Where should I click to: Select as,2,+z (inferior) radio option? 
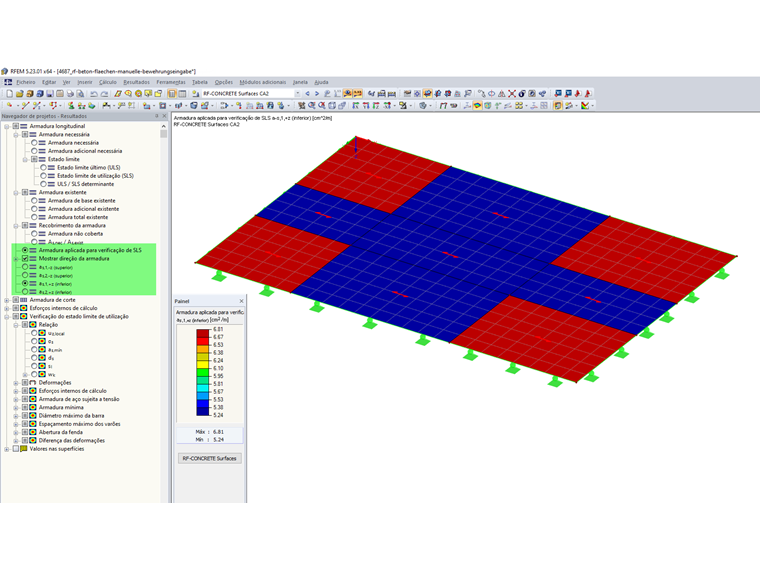coord(25,291)
